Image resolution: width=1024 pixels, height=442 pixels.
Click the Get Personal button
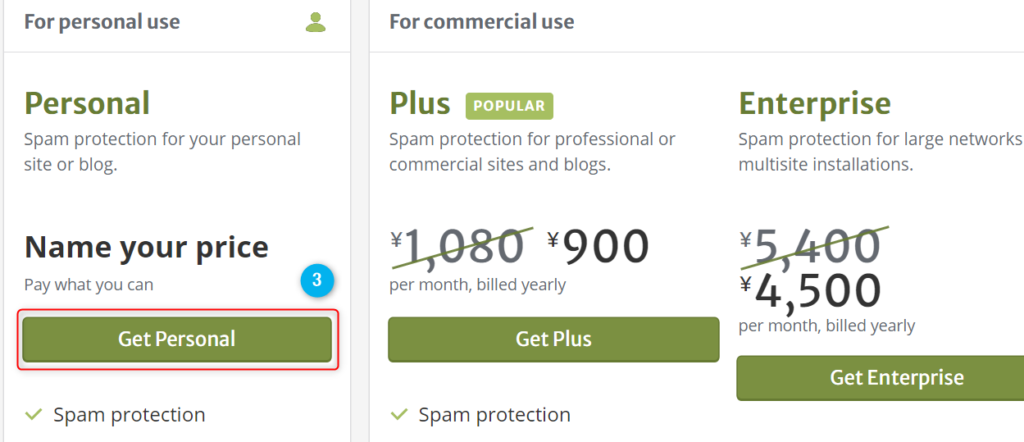(x=177, y=339)
